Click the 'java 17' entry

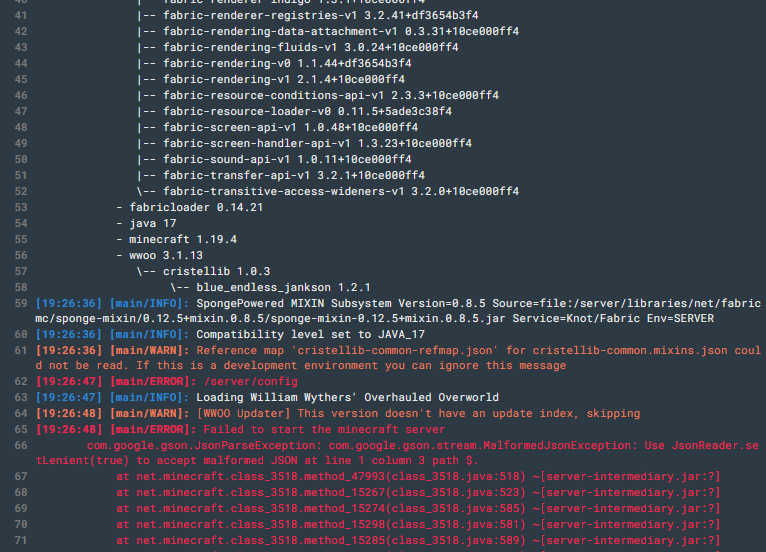(x=152, y=223)
